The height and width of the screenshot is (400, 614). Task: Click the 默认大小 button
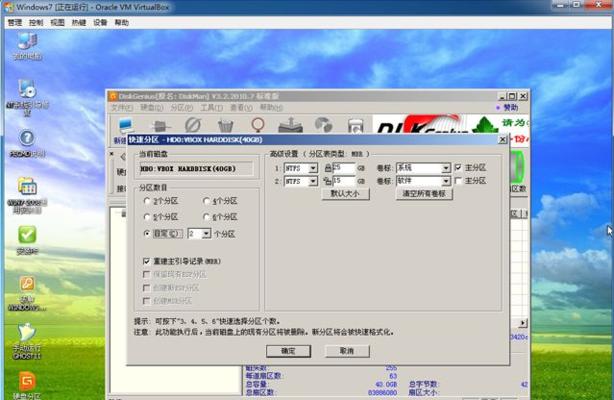(345, 194)
